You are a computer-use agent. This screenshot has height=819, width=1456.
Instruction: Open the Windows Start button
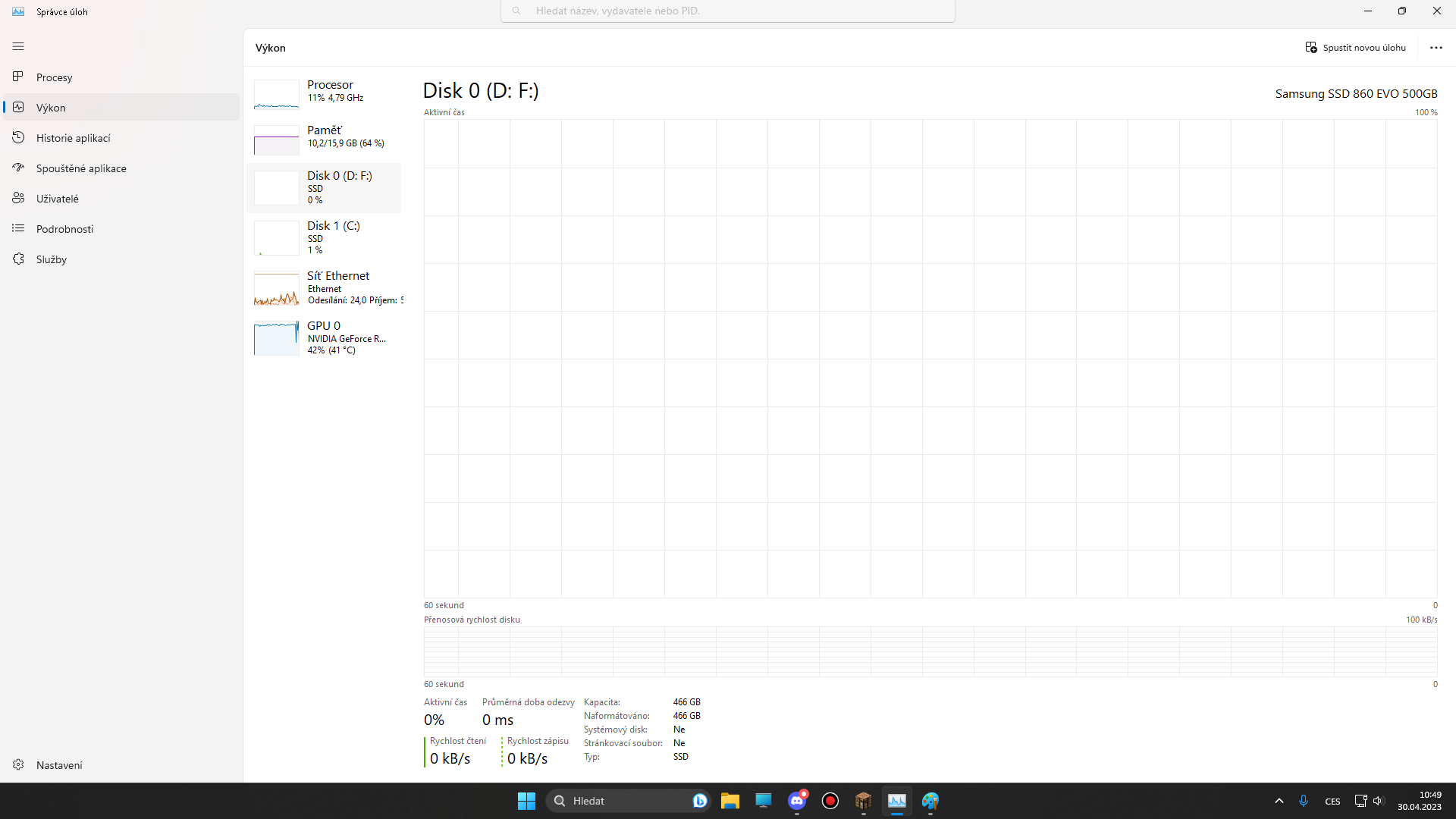(526, 801)
